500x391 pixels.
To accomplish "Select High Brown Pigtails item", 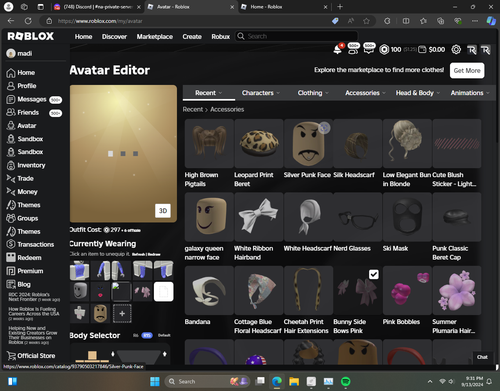I will pos(209,143).
